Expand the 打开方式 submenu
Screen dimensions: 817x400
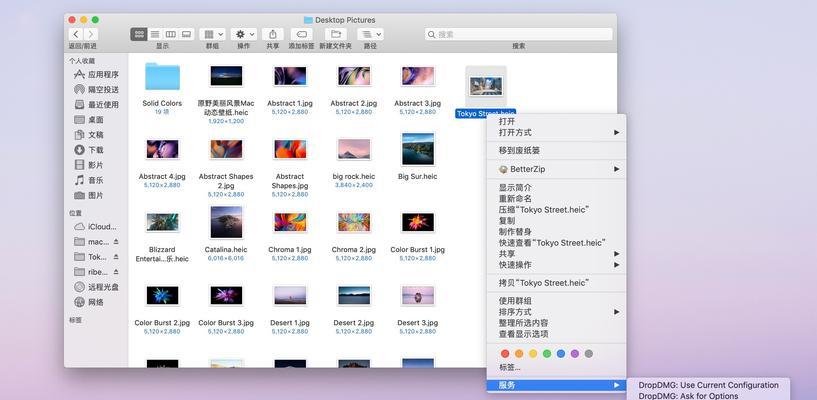coord(556,132)
